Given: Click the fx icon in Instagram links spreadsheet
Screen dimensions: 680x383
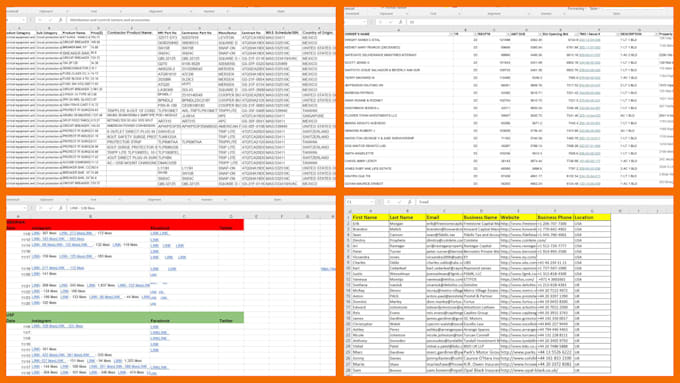Looking at the screenshot, I should 60,208.
